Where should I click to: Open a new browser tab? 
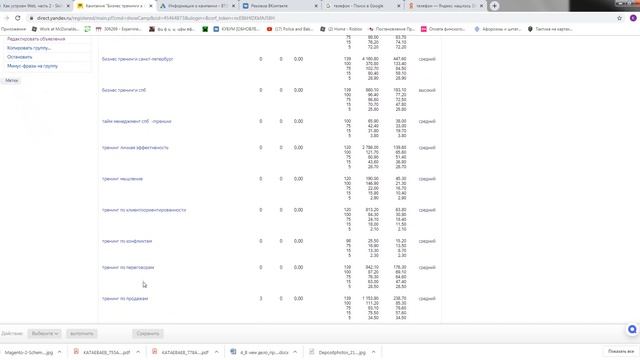click(494, 6)
